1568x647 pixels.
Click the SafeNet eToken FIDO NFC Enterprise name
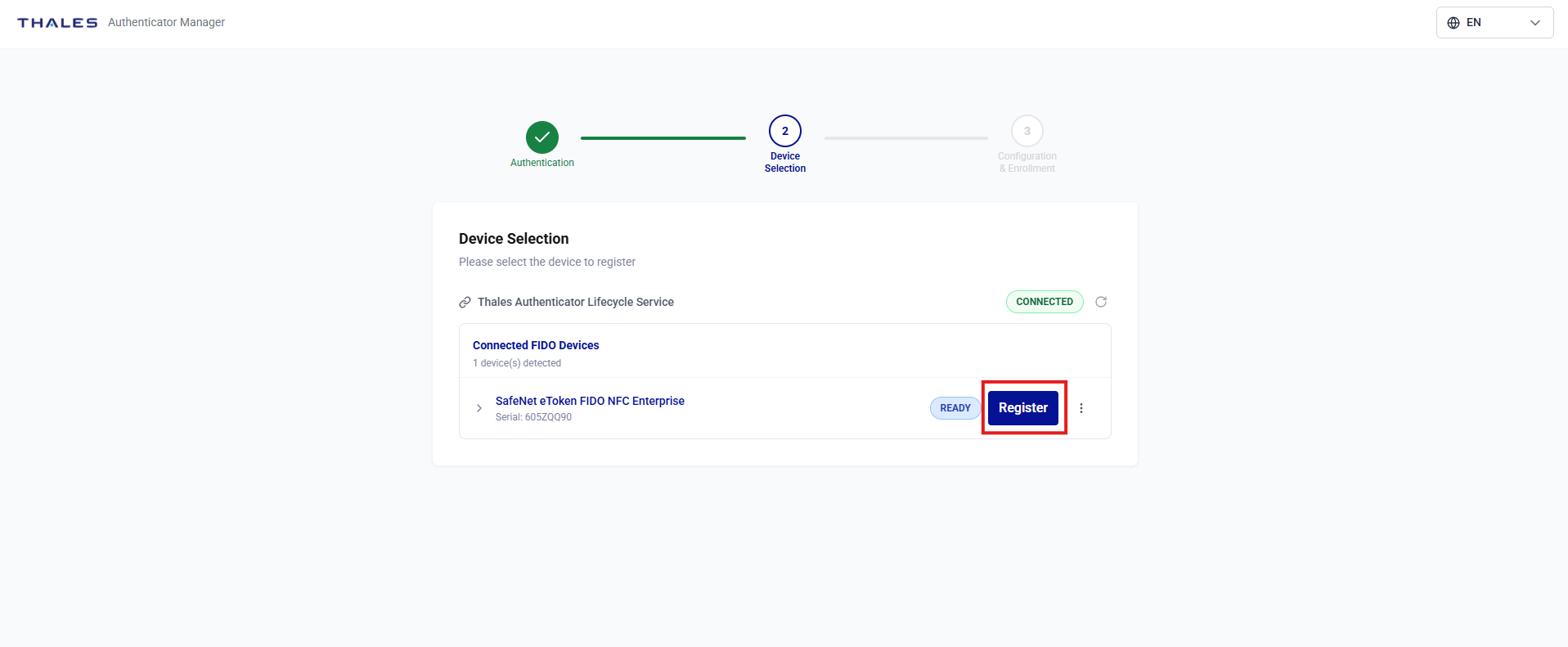590,401
